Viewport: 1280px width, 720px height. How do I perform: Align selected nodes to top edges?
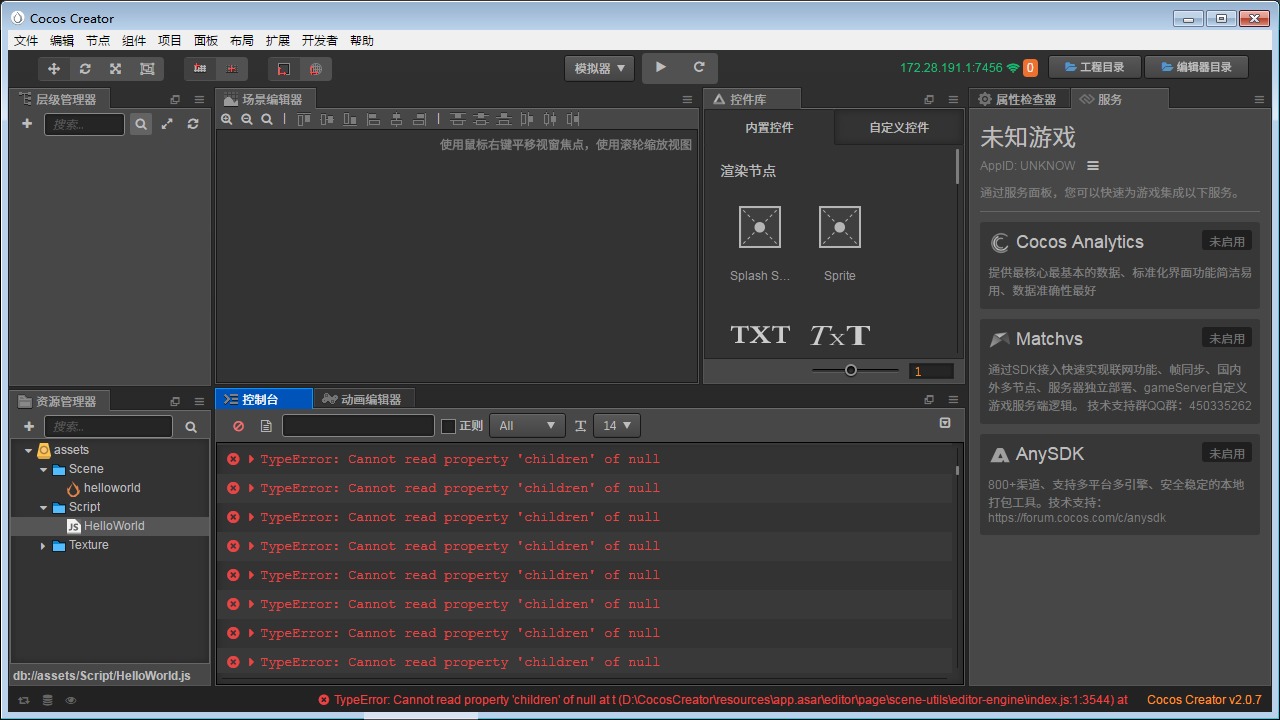tap(304, 119)
